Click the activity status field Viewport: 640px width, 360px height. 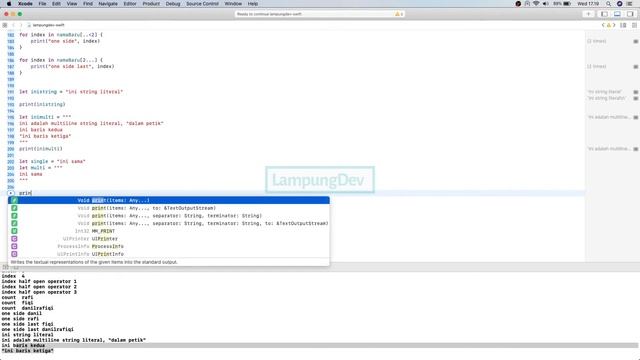click(320, 14)
